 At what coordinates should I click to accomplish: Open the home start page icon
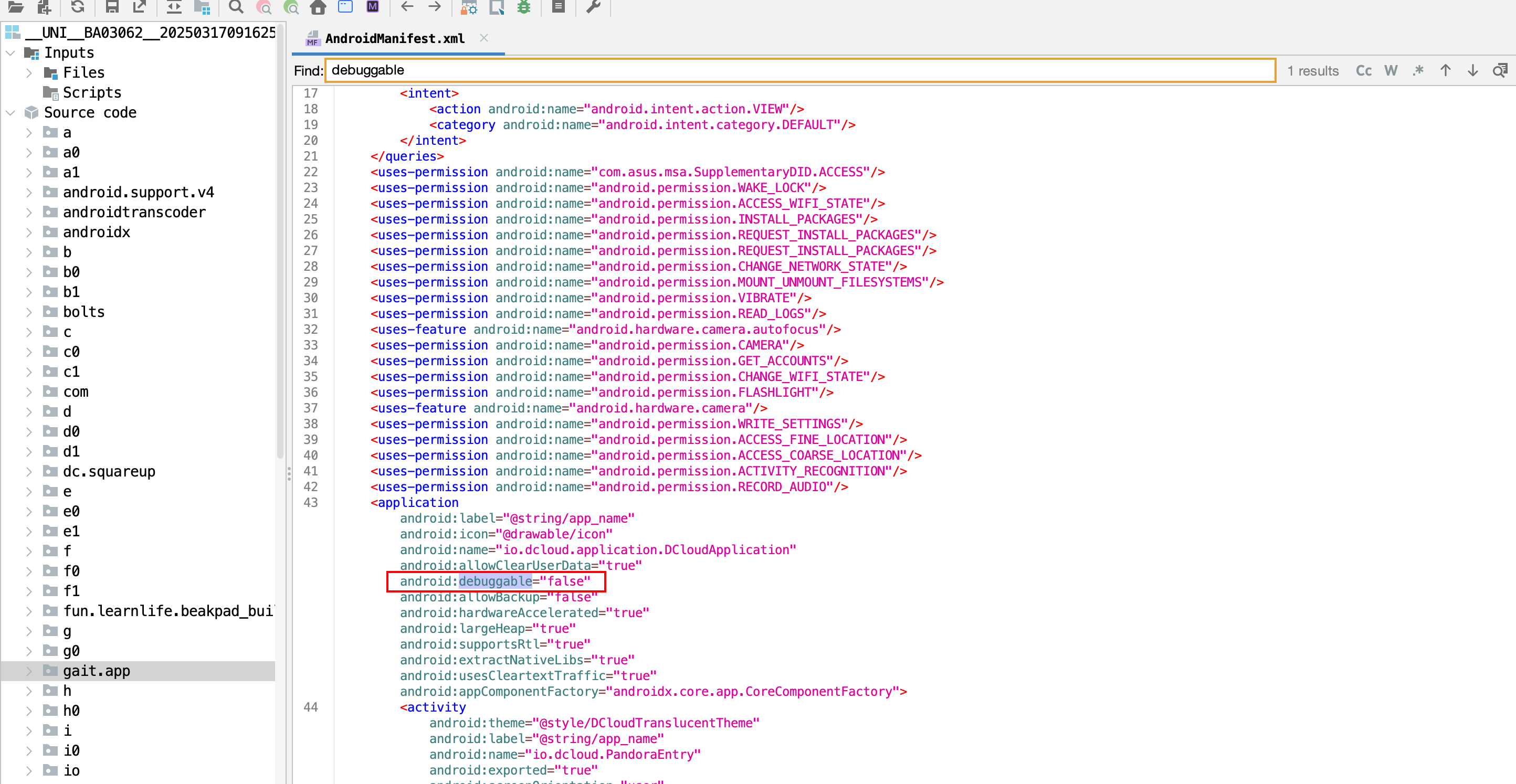coord(318,7)
